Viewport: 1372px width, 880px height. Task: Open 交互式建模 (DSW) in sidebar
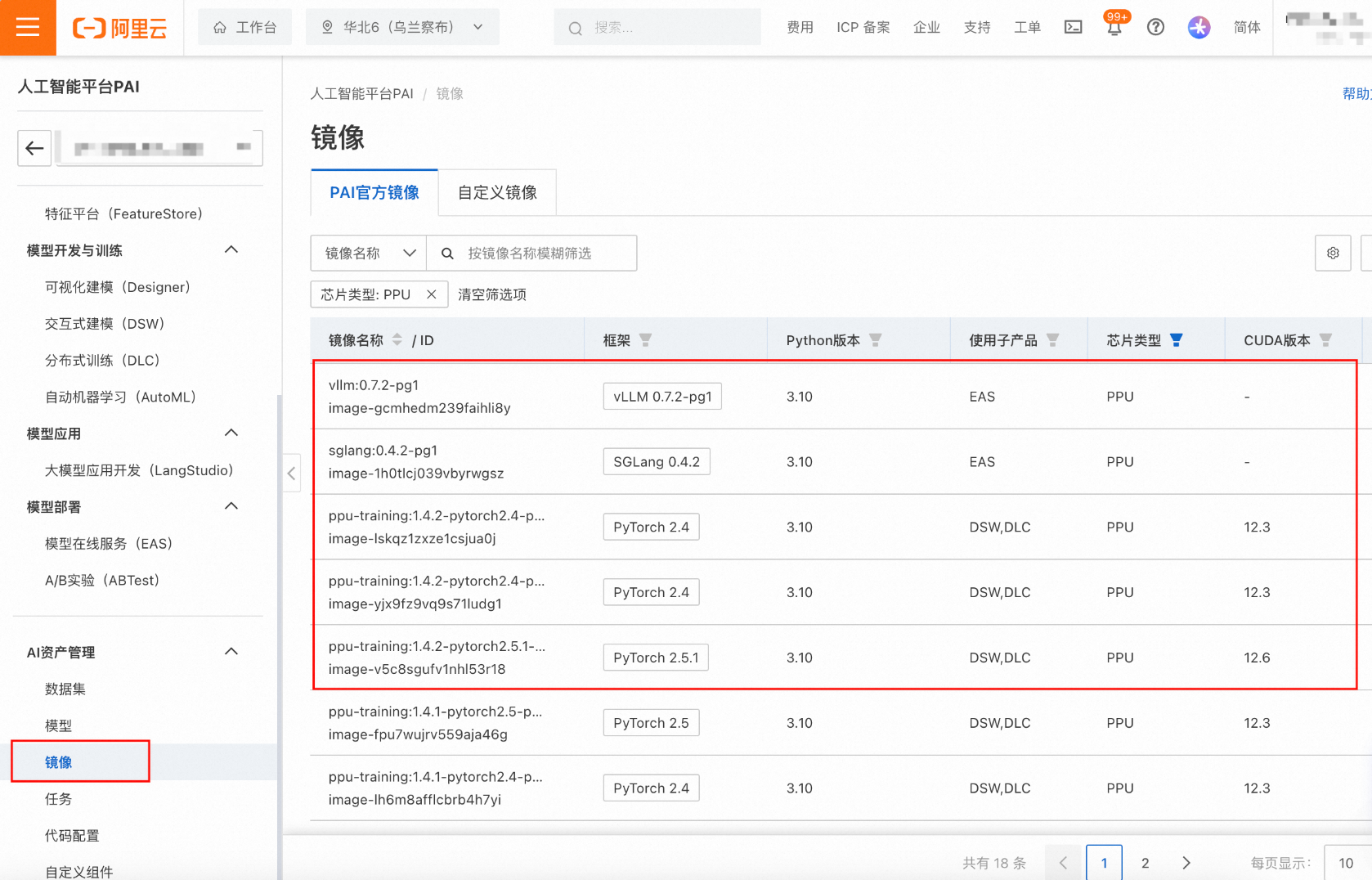pos(105,324)
